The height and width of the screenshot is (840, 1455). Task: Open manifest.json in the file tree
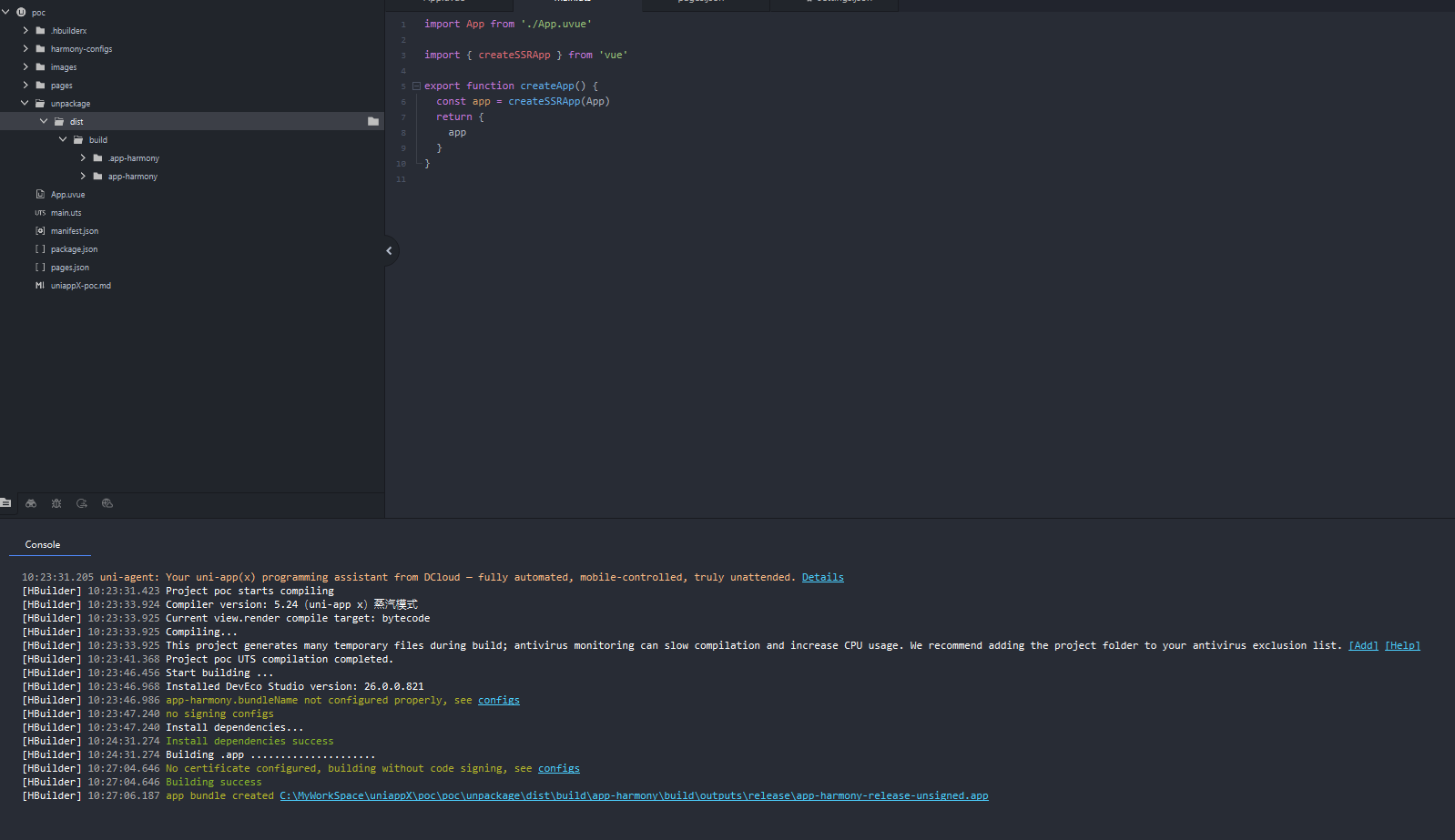pyautogui.click(x=74, y=231)
